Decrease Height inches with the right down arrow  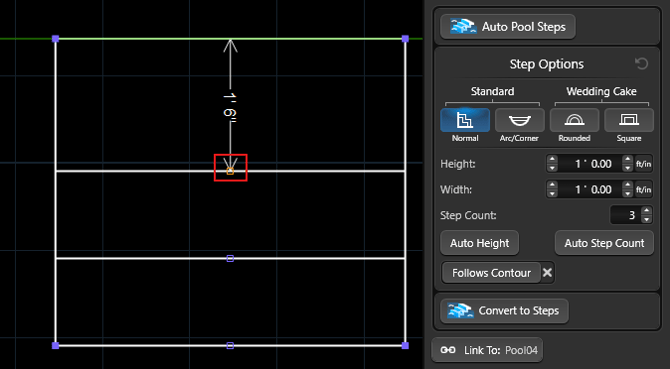click(x=627, y=168)
